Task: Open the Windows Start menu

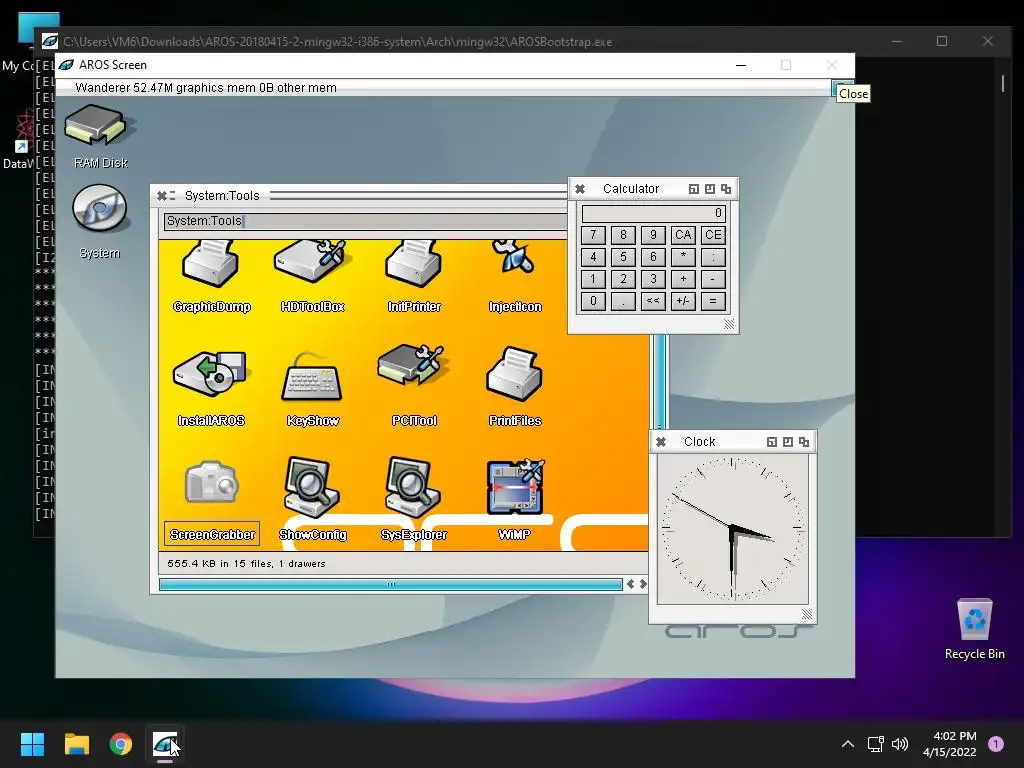Action: click(x=32, y=744)
